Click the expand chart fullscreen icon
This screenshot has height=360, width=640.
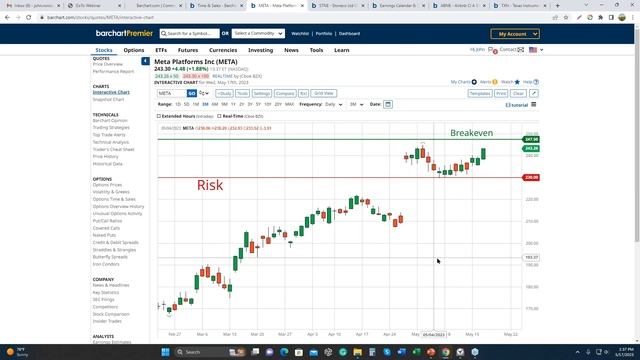point(533,93)
